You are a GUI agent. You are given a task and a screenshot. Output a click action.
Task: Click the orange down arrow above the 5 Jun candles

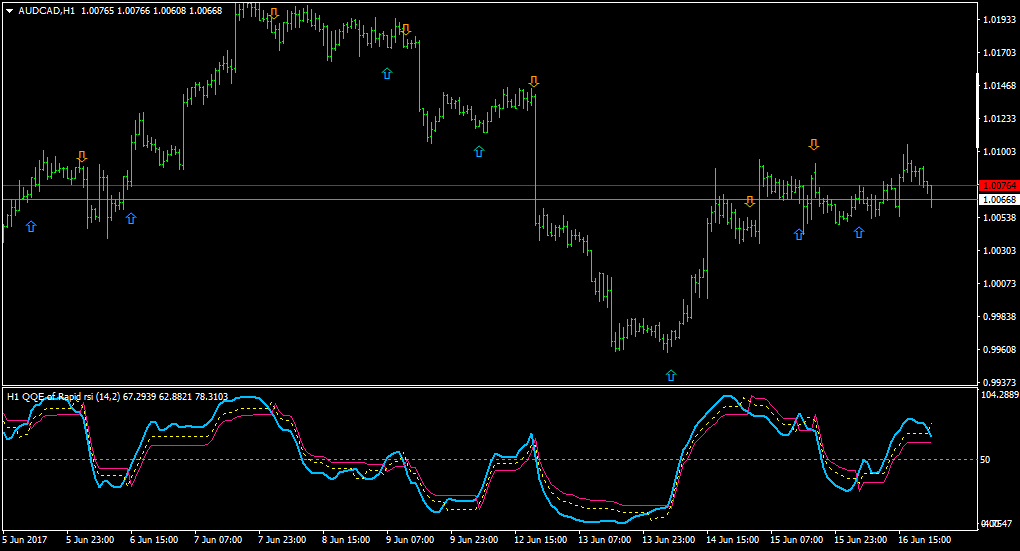[x=81, y=157]
